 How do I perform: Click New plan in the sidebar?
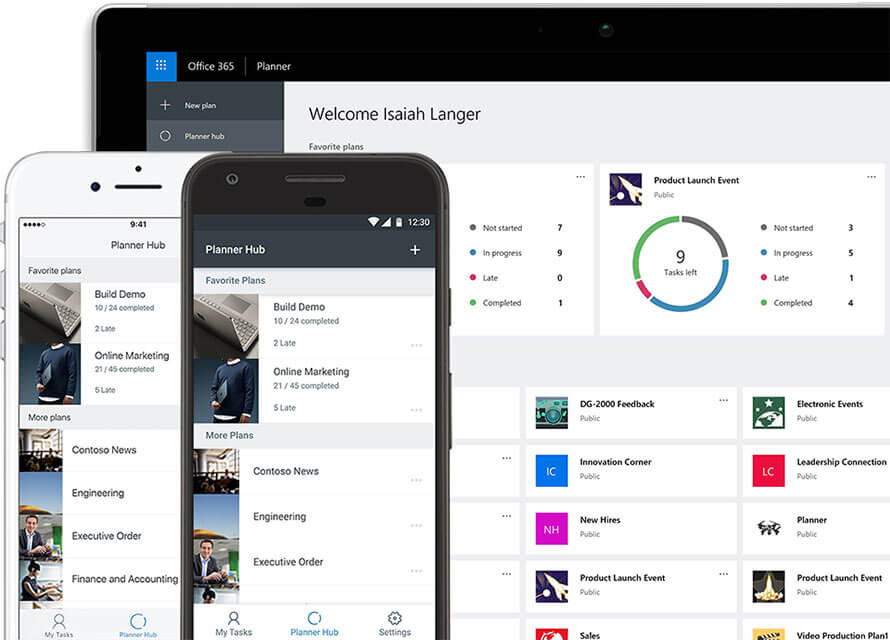pos(200,105)
